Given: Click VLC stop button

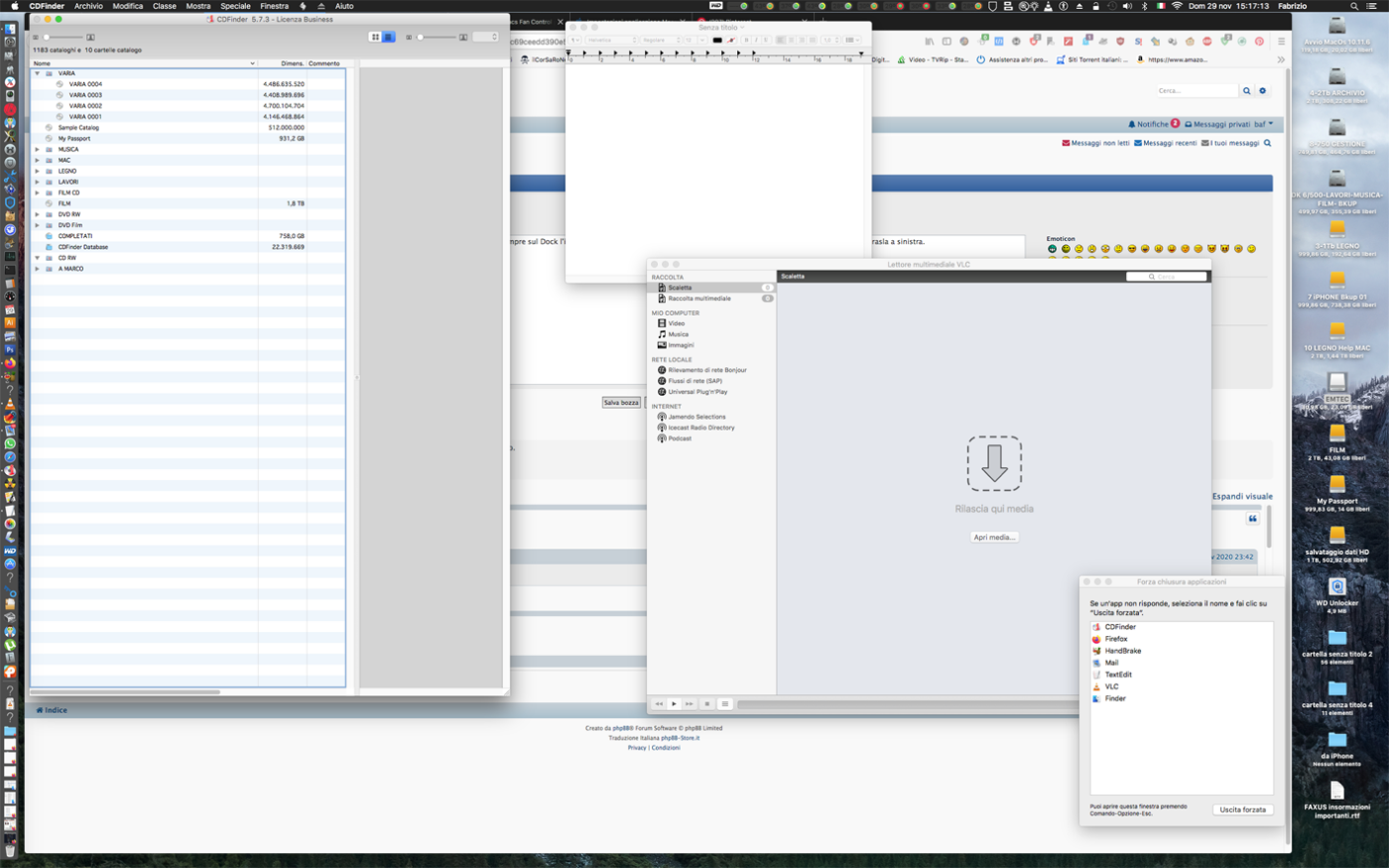Looking at the screenshot, I should 707,704.
